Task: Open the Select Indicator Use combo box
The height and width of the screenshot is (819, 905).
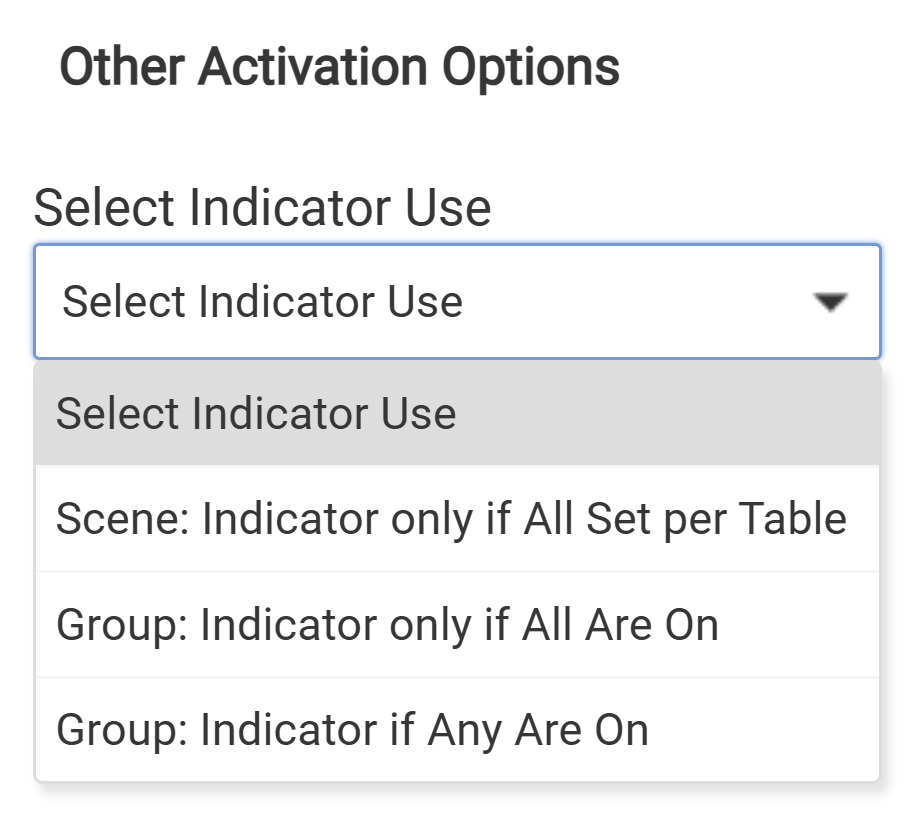Action: 457,302
